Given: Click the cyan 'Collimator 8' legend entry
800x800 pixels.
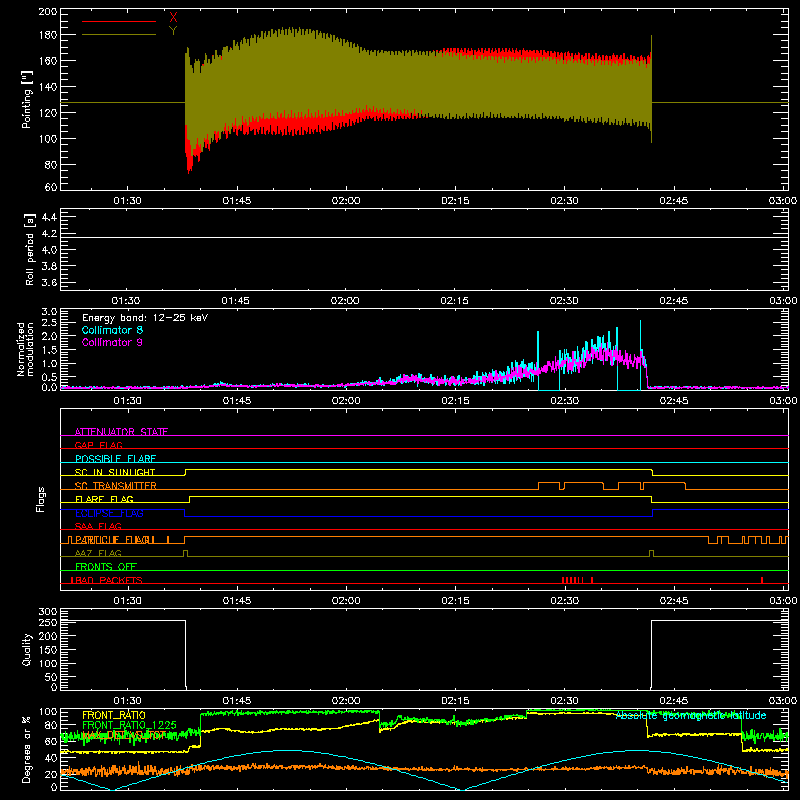Looking at the screenshot, I should point(112,330).
